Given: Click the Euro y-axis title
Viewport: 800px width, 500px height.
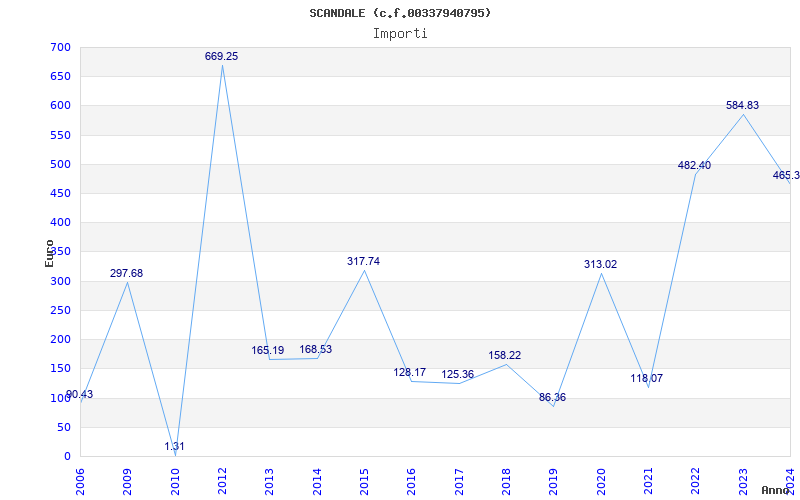Looking at the screenshot, I should (49, 253).
